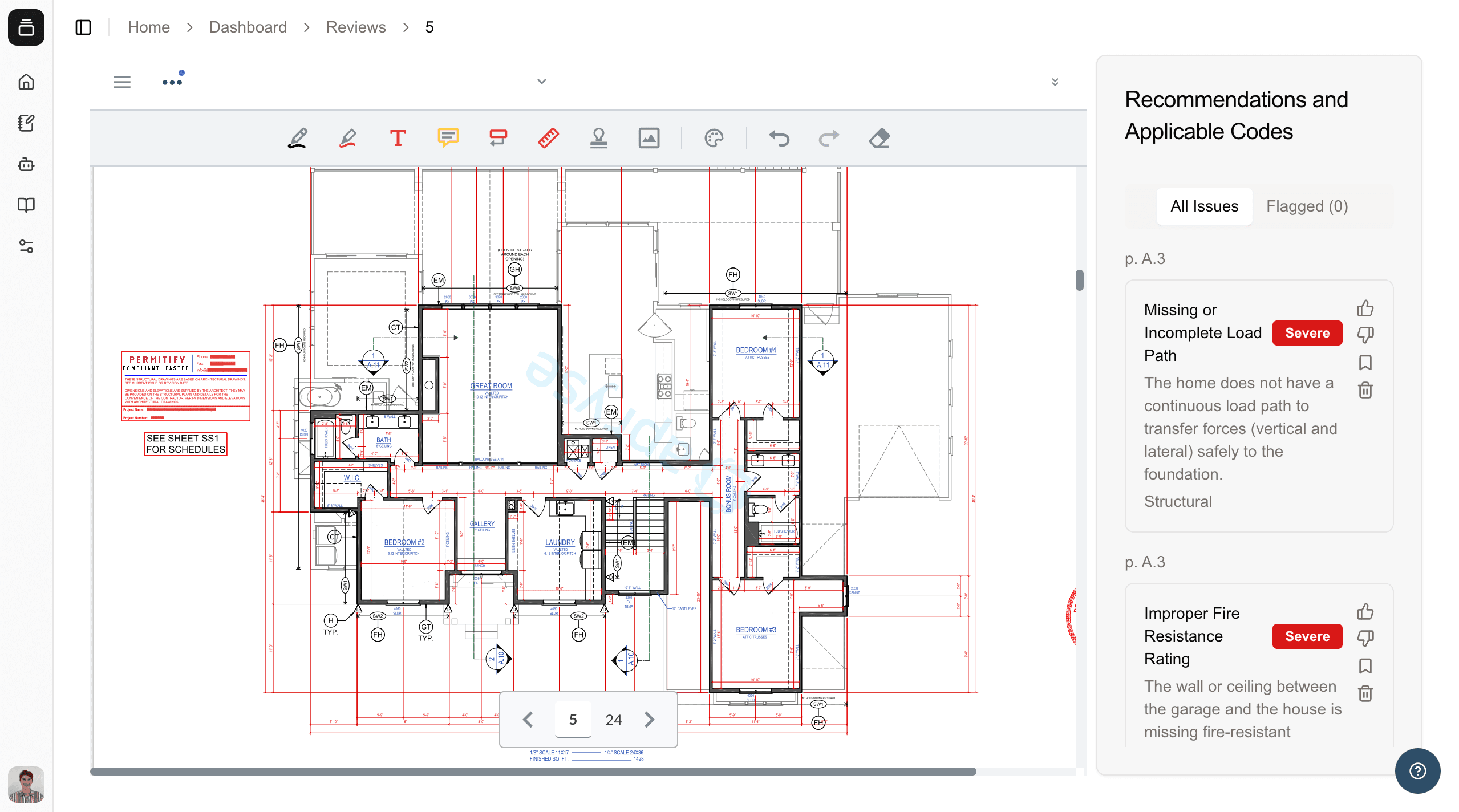Open the color palette picker

click(715, 138)
